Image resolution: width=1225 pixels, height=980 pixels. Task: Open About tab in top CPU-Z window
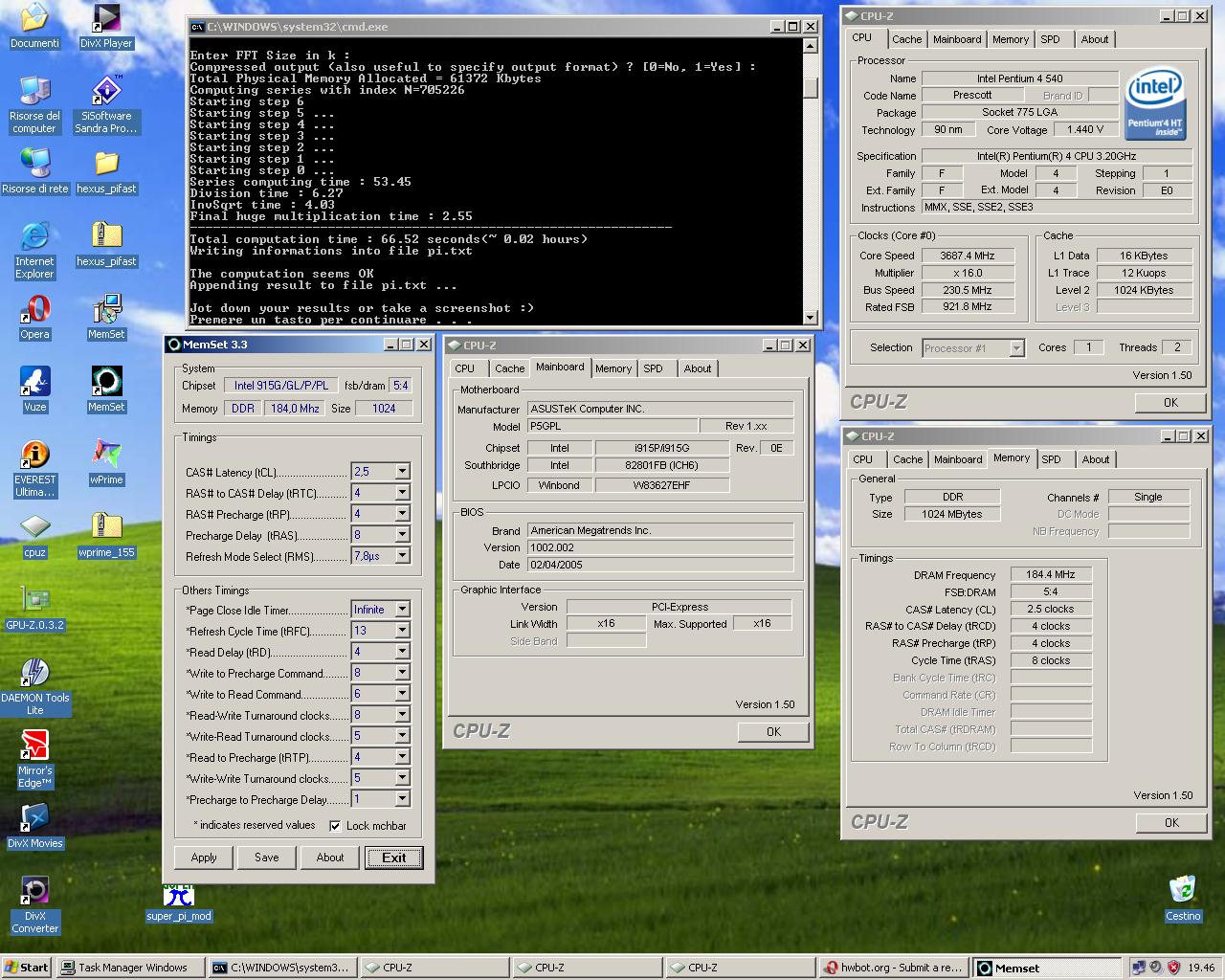click(x=1094, y=39)
